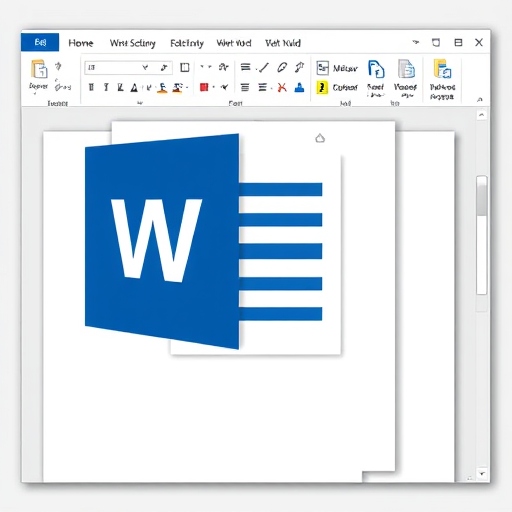Click the small icon inside the font box's right end
Screen dimensions: 512x512
(164, 68)
